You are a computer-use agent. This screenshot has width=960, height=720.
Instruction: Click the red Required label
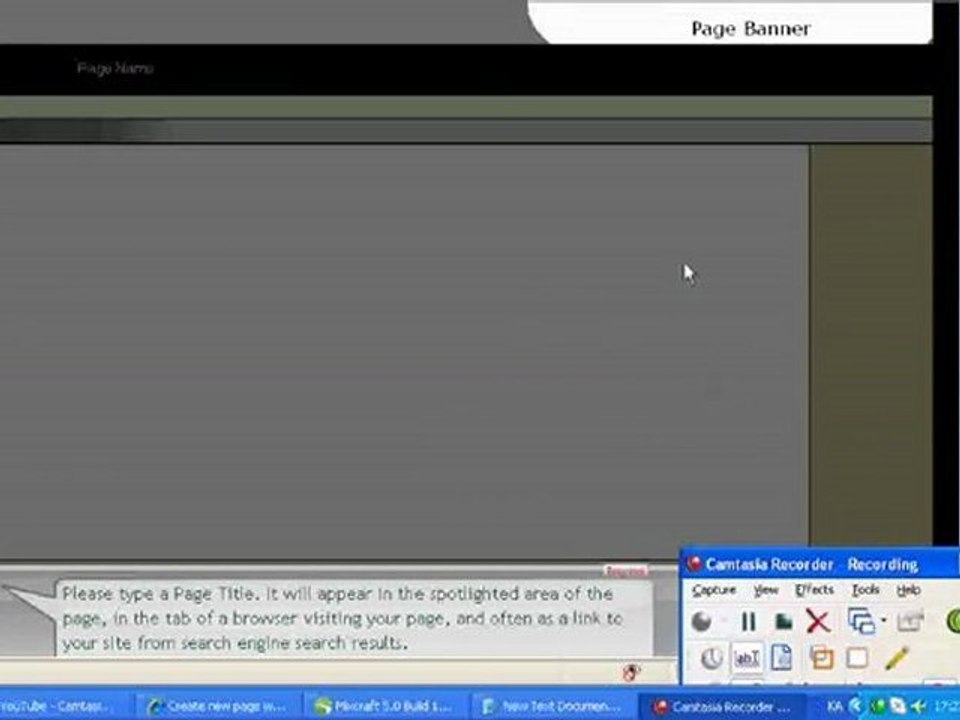tap(626, 571)
